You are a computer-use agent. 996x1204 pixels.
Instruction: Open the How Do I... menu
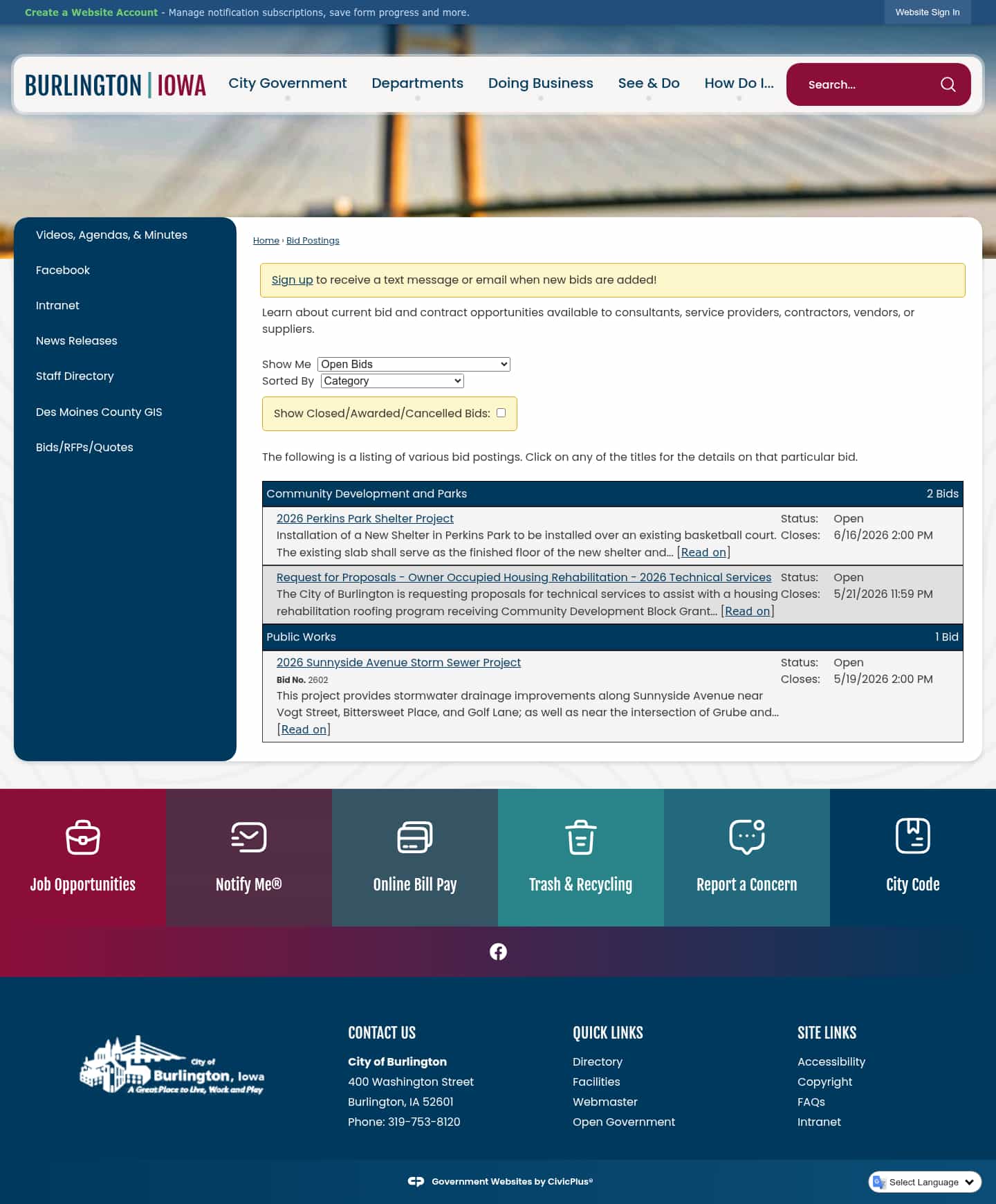(739, 83)
